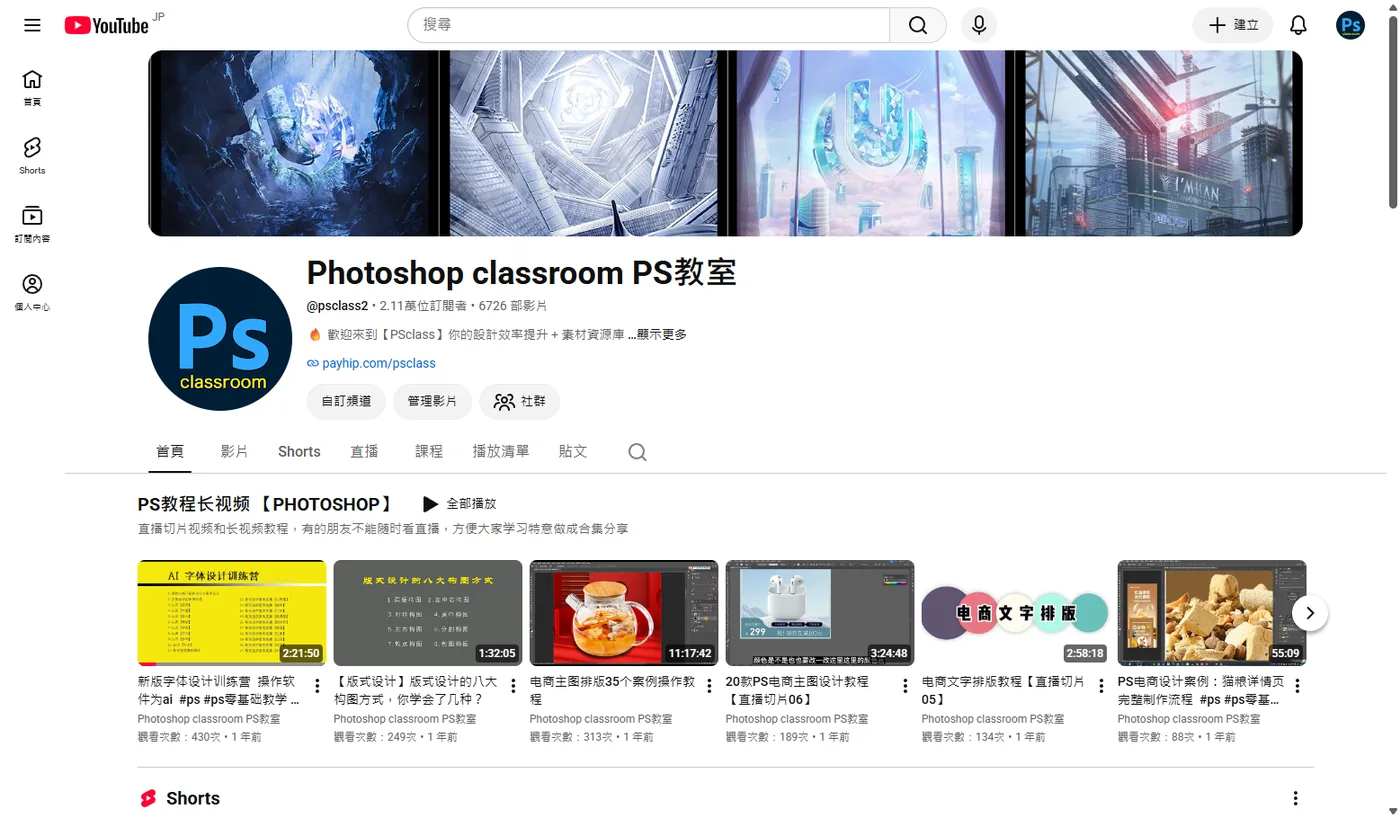Open 訂閱內容 in the sidebar
This screenshot has width=1400, height=818.
click(x=32, y=224)
